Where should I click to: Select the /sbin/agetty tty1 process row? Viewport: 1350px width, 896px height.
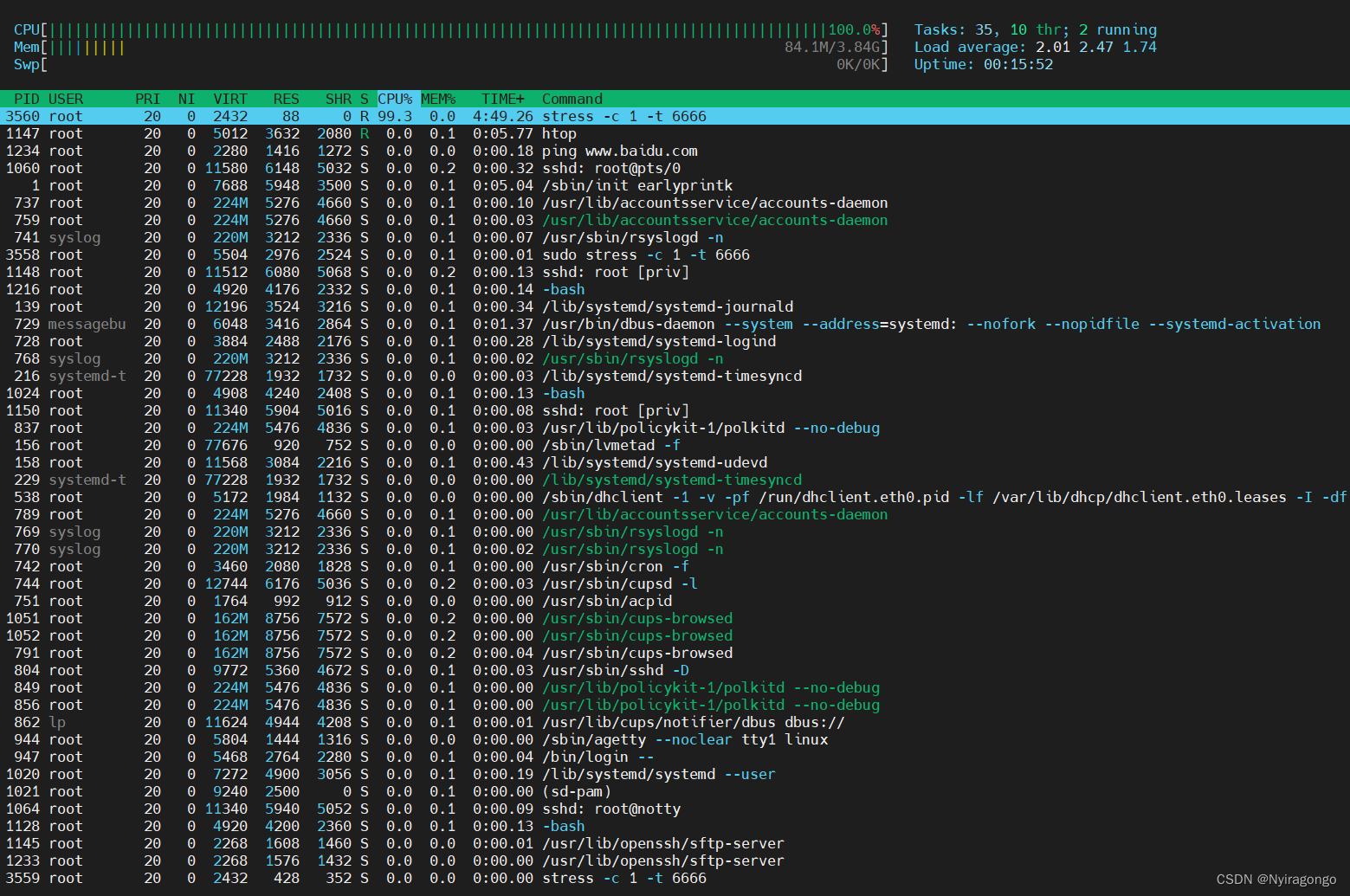[x=675, y=739]
